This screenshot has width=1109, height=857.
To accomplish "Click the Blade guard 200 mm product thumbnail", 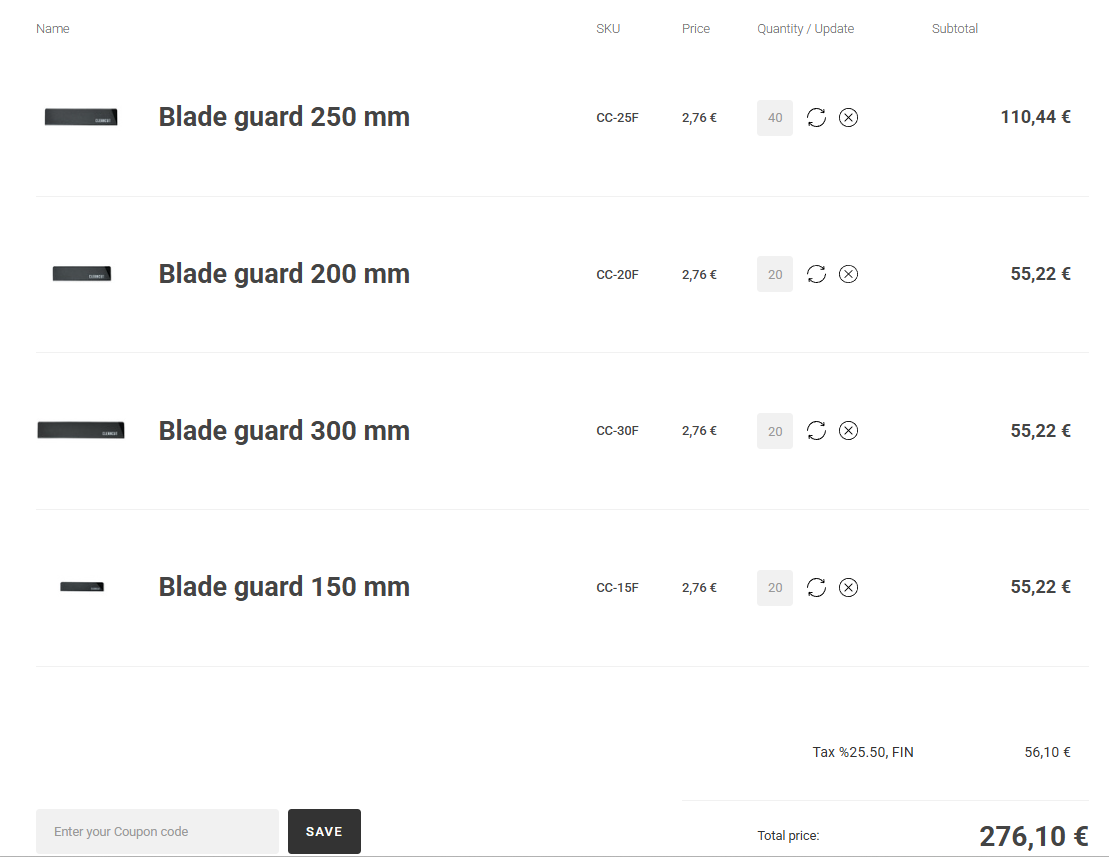I will coord(81,273).
